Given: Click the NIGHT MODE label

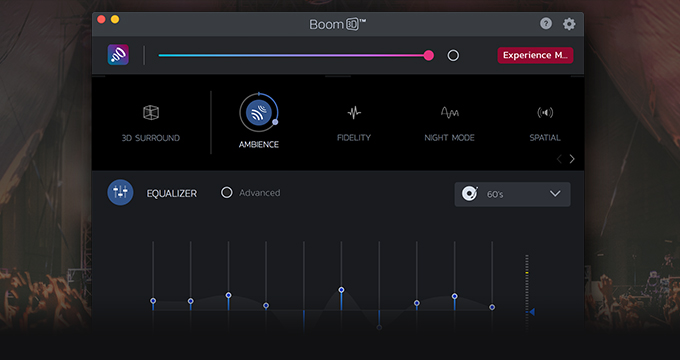Looking at the screenshot, I should (449, 137).
